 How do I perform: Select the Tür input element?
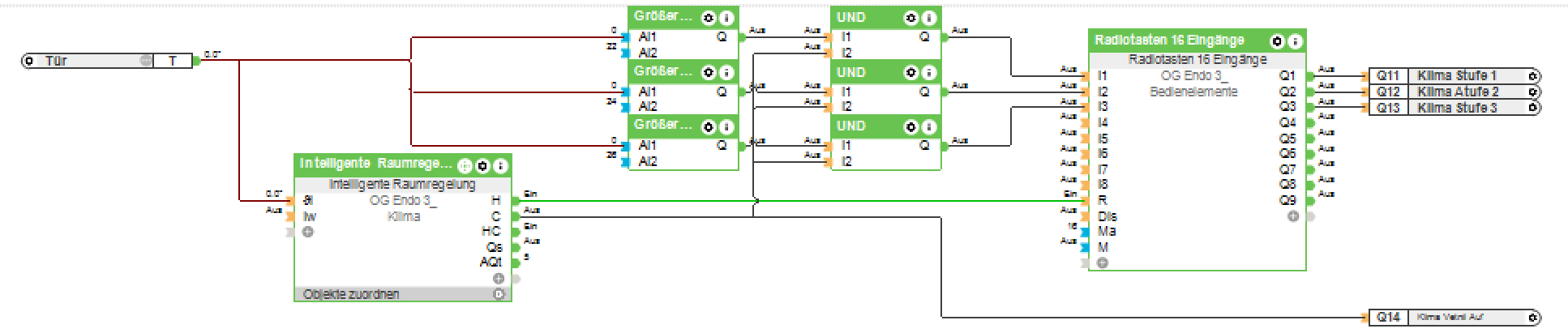click(107, 61)
